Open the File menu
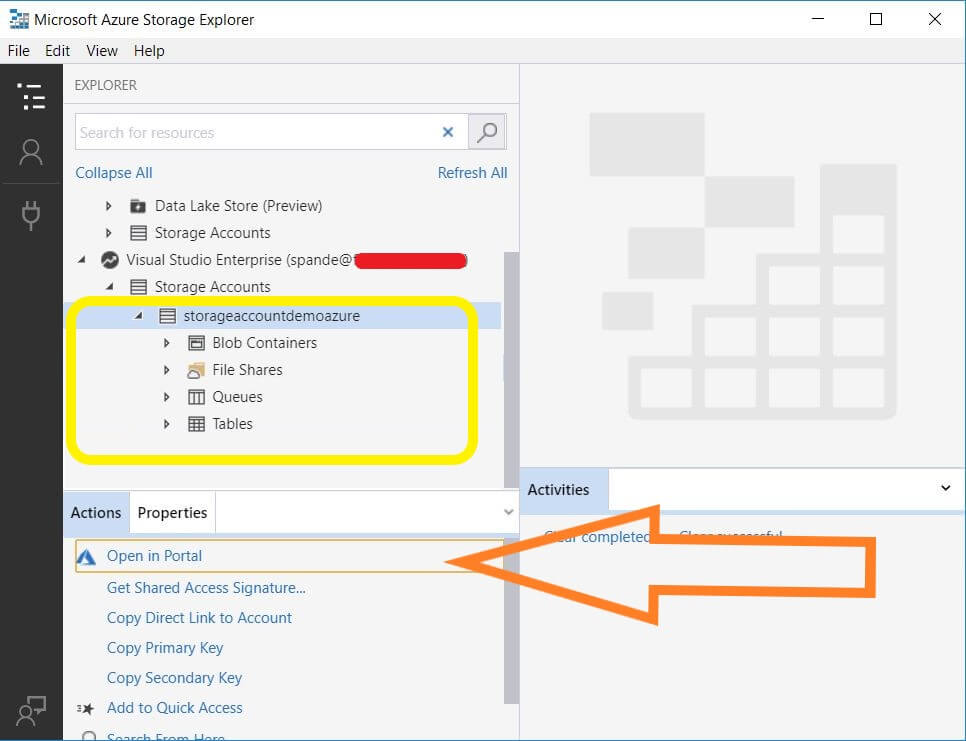 click(x=18, y=51)
